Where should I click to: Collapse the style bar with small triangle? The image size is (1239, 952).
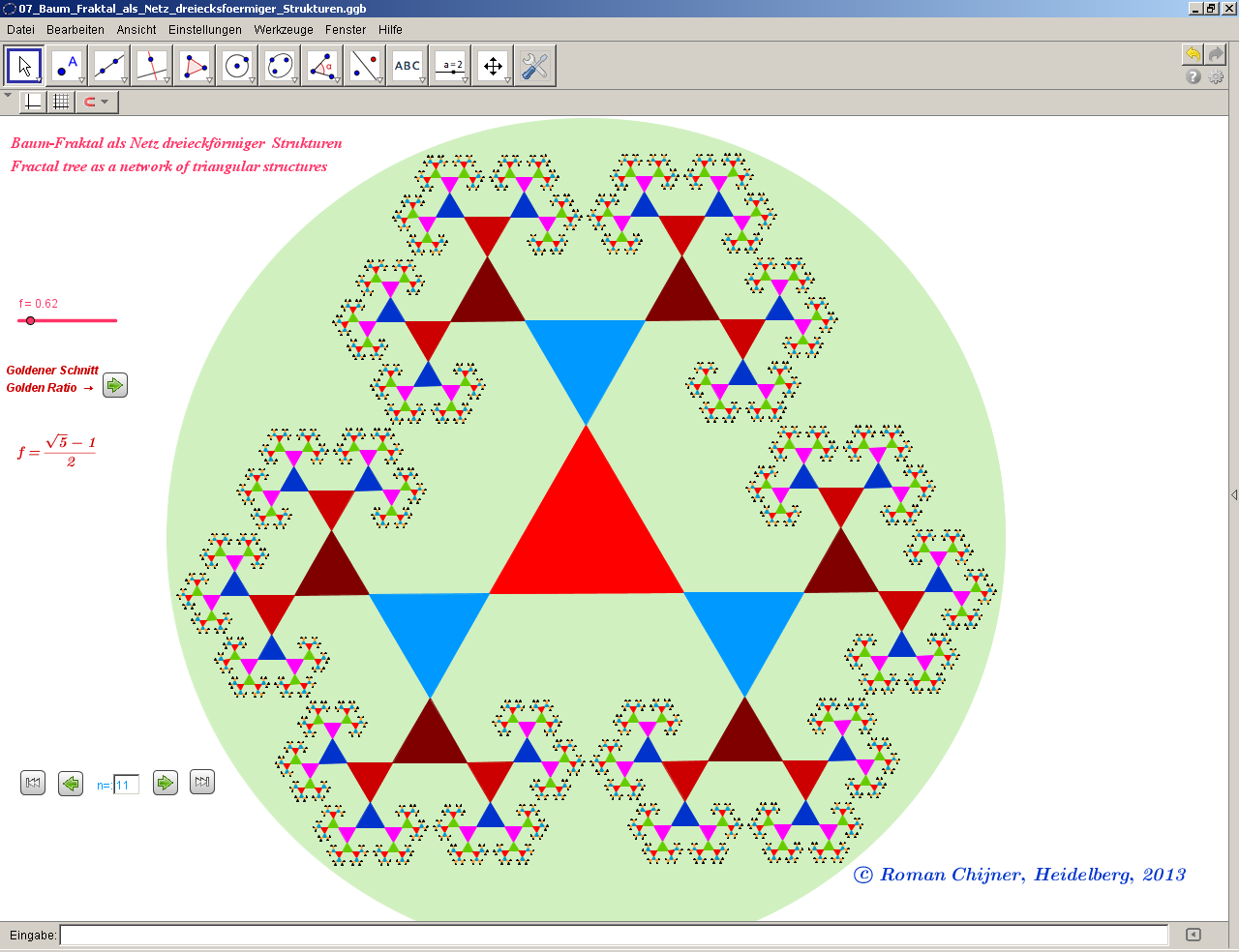coord(9,96)
